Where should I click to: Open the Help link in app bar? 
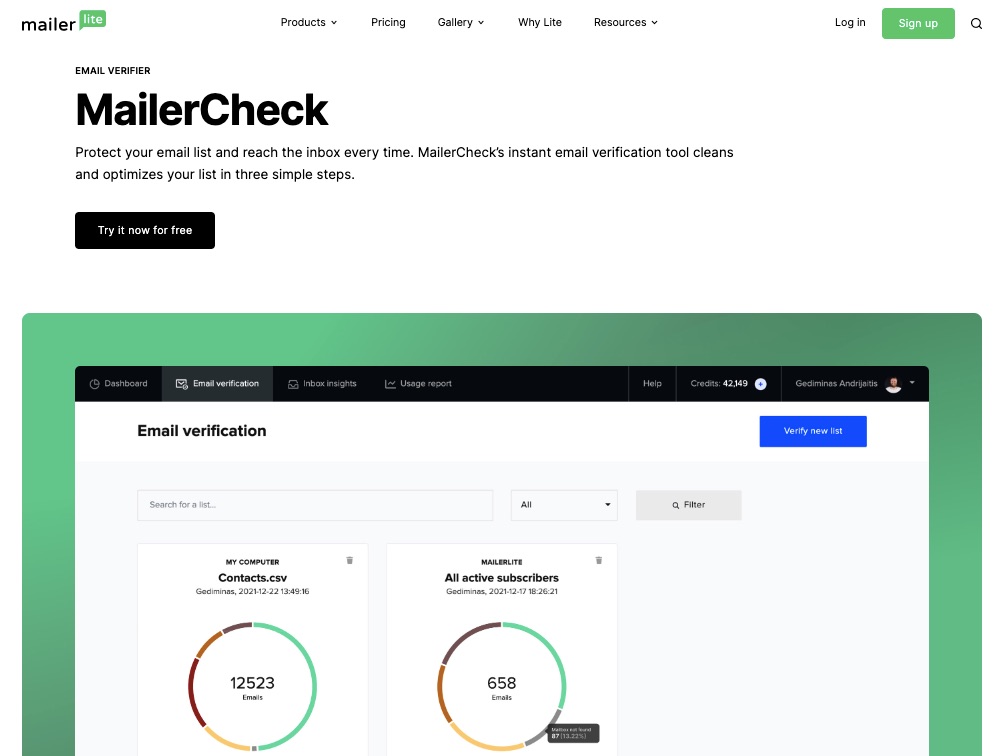click(x=652, y=384)
